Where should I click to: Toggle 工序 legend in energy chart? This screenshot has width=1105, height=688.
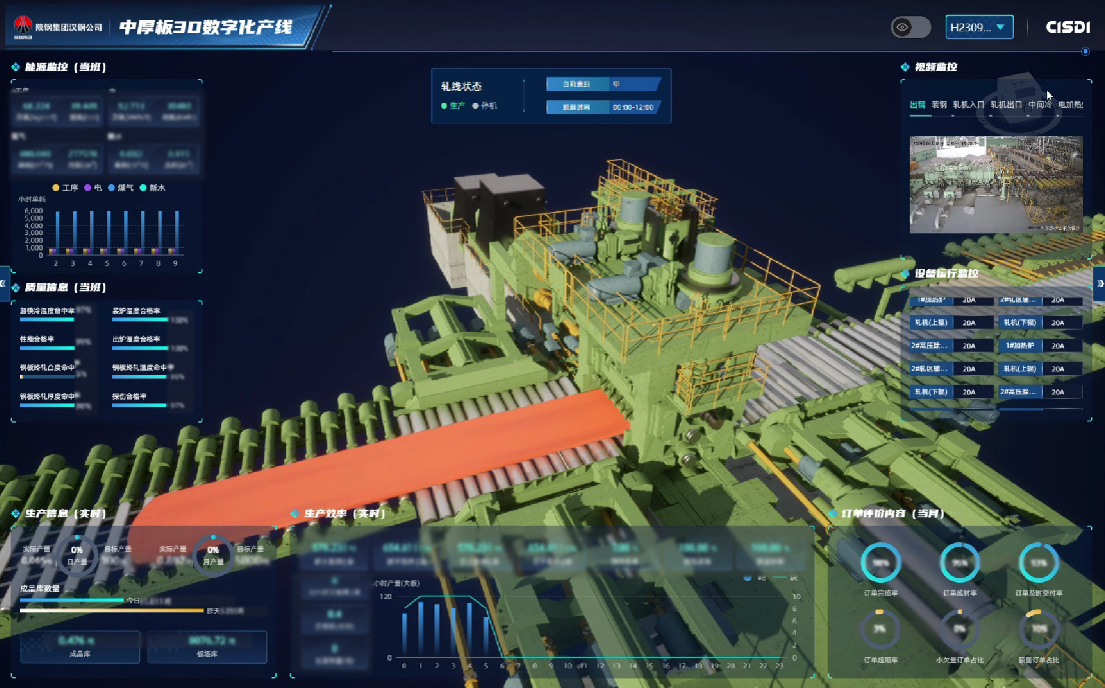pos(64,187)
